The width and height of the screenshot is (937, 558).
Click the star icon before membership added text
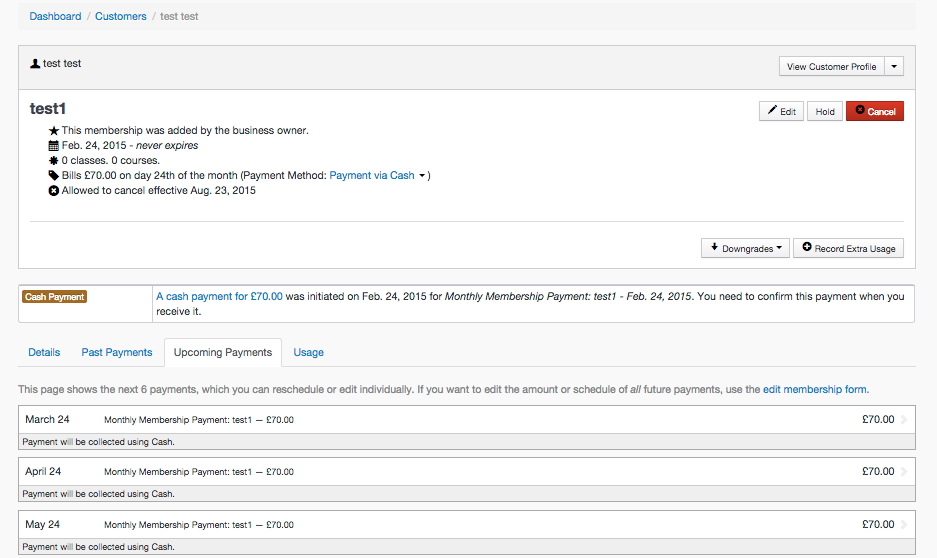coord(54,131)
